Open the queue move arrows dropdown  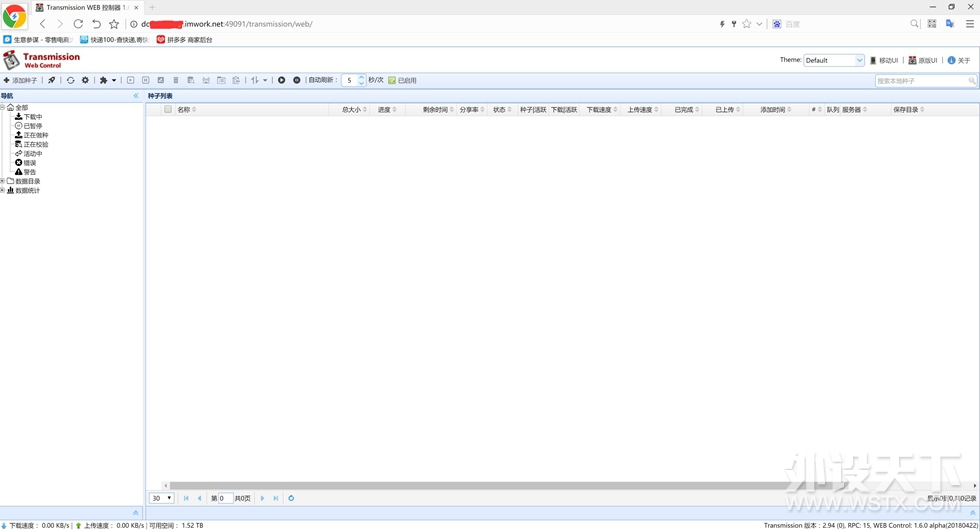259,81
